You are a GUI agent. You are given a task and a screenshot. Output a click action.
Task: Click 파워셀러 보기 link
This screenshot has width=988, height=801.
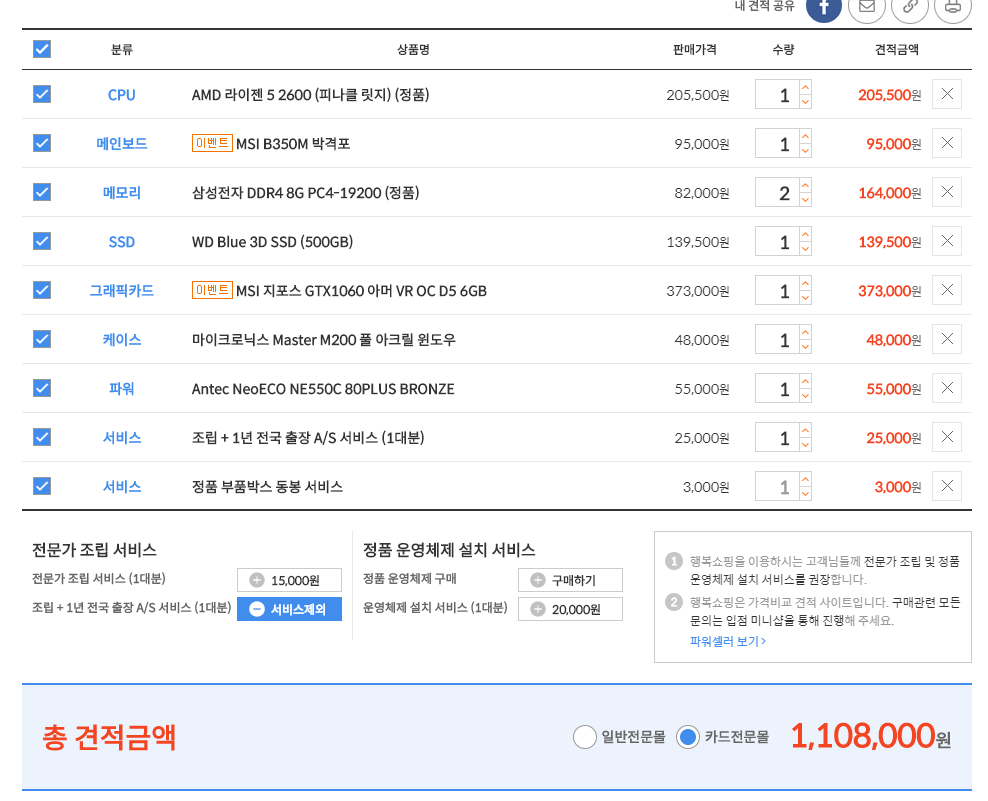pyautogui.click(x=727, y=641)
